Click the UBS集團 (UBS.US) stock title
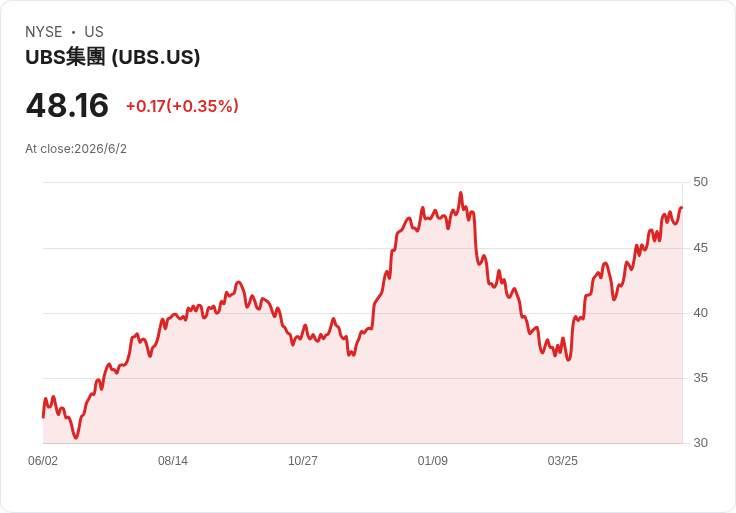 point(113,57)
